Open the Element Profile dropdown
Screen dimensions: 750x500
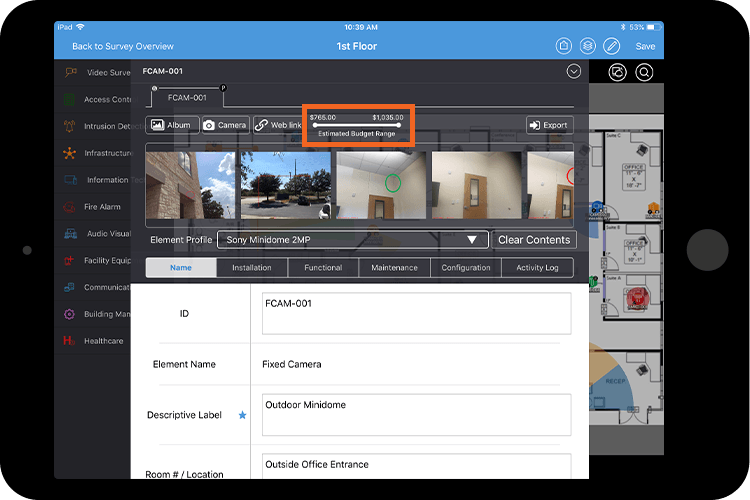point(353,240)
